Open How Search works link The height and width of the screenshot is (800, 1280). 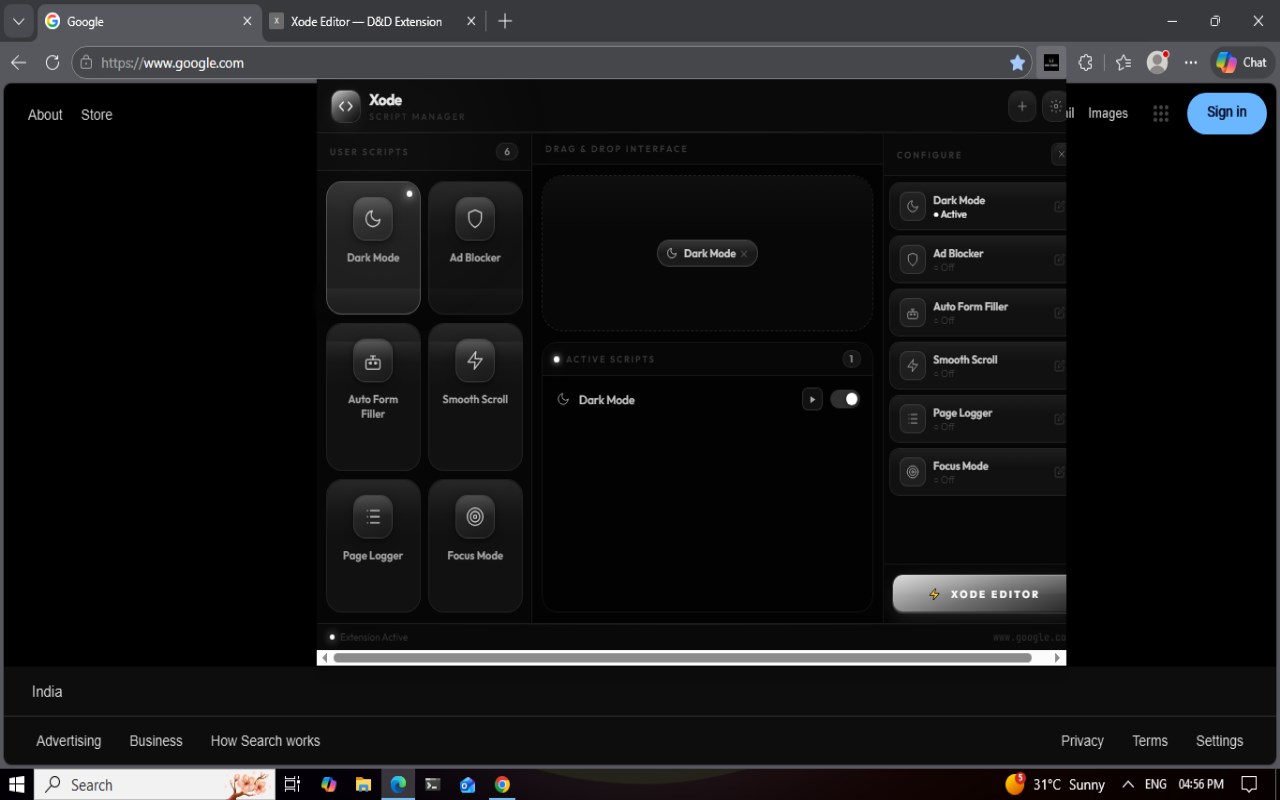click(266, 741)
